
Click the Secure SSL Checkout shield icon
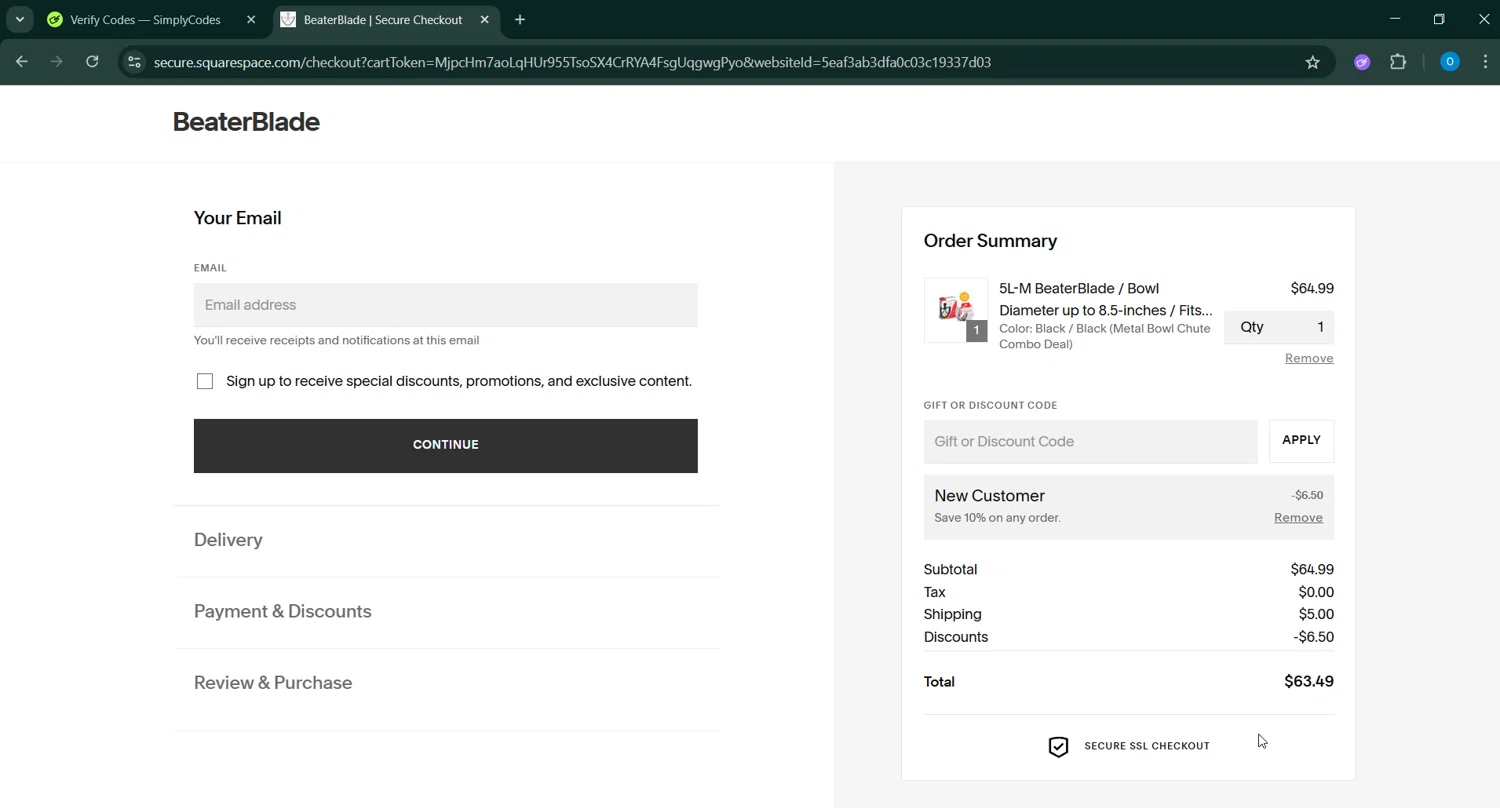tap(1058, 746)
